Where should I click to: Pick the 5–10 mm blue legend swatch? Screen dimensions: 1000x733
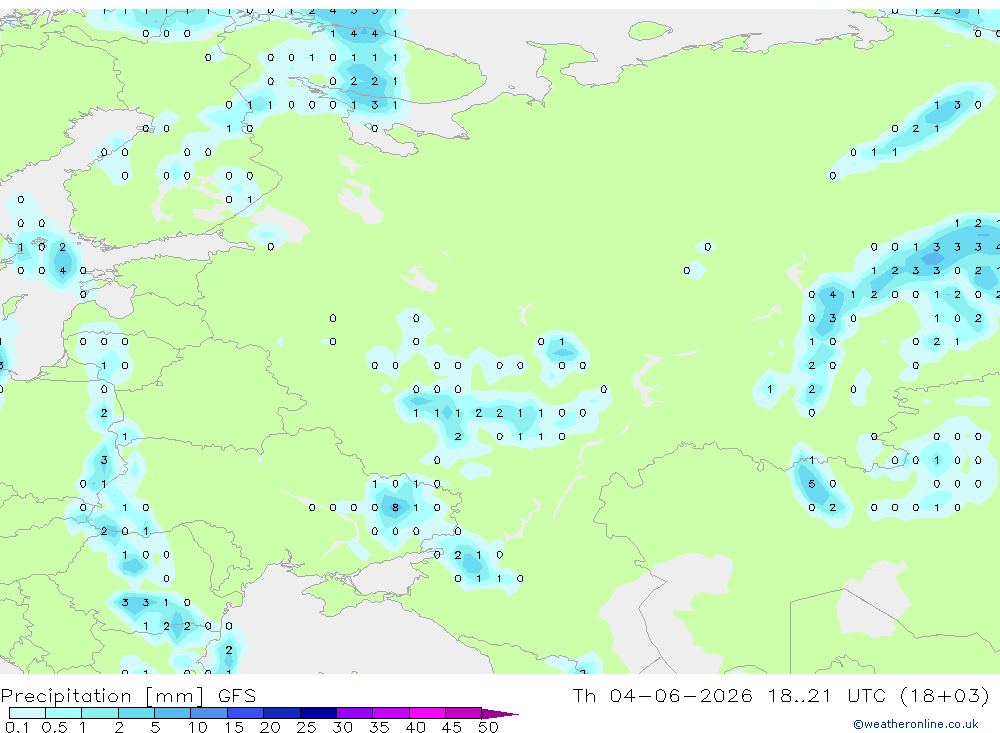click(x=172, y=713)
